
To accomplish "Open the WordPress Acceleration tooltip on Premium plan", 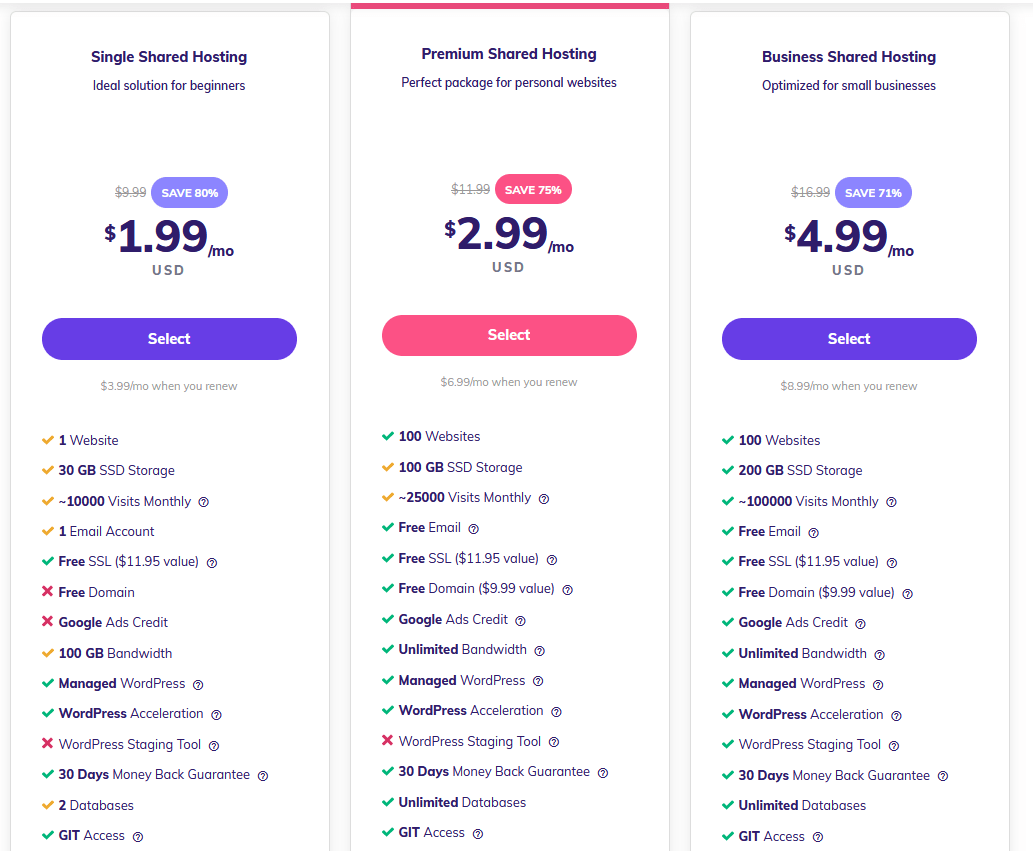I will (x=558, y=711).
